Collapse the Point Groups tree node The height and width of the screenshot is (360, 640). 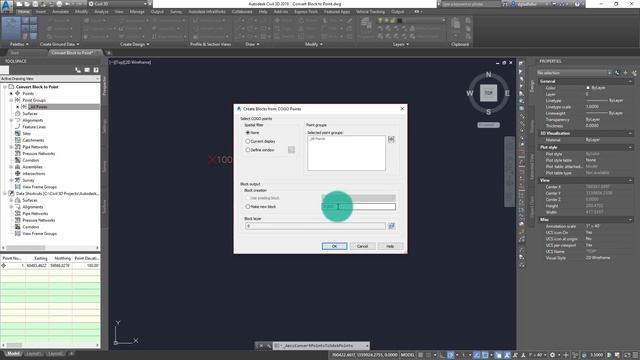[x=11, y=100]
